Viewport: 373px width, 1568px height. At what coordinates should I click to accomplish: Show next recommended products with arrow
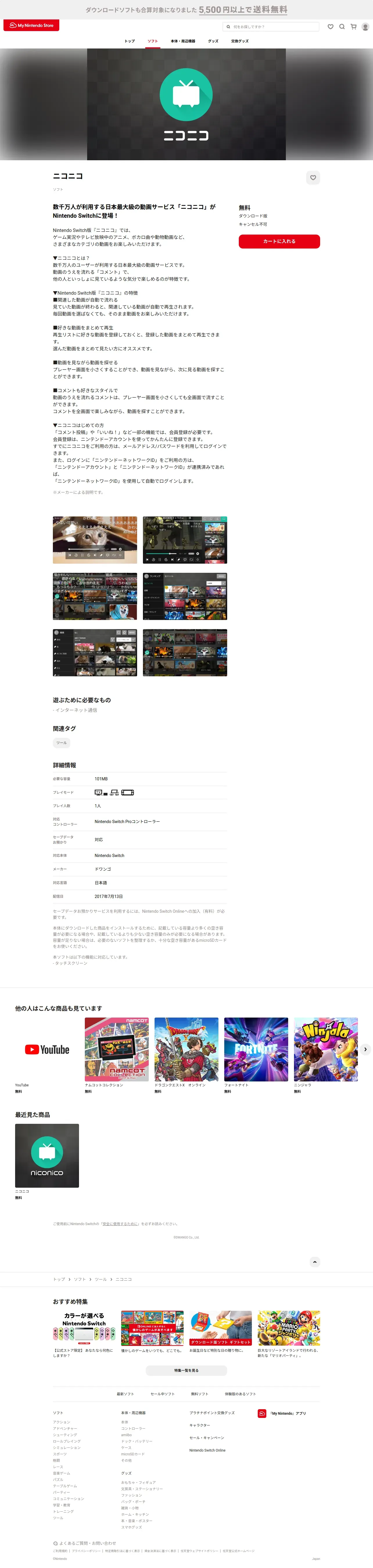365,1049
